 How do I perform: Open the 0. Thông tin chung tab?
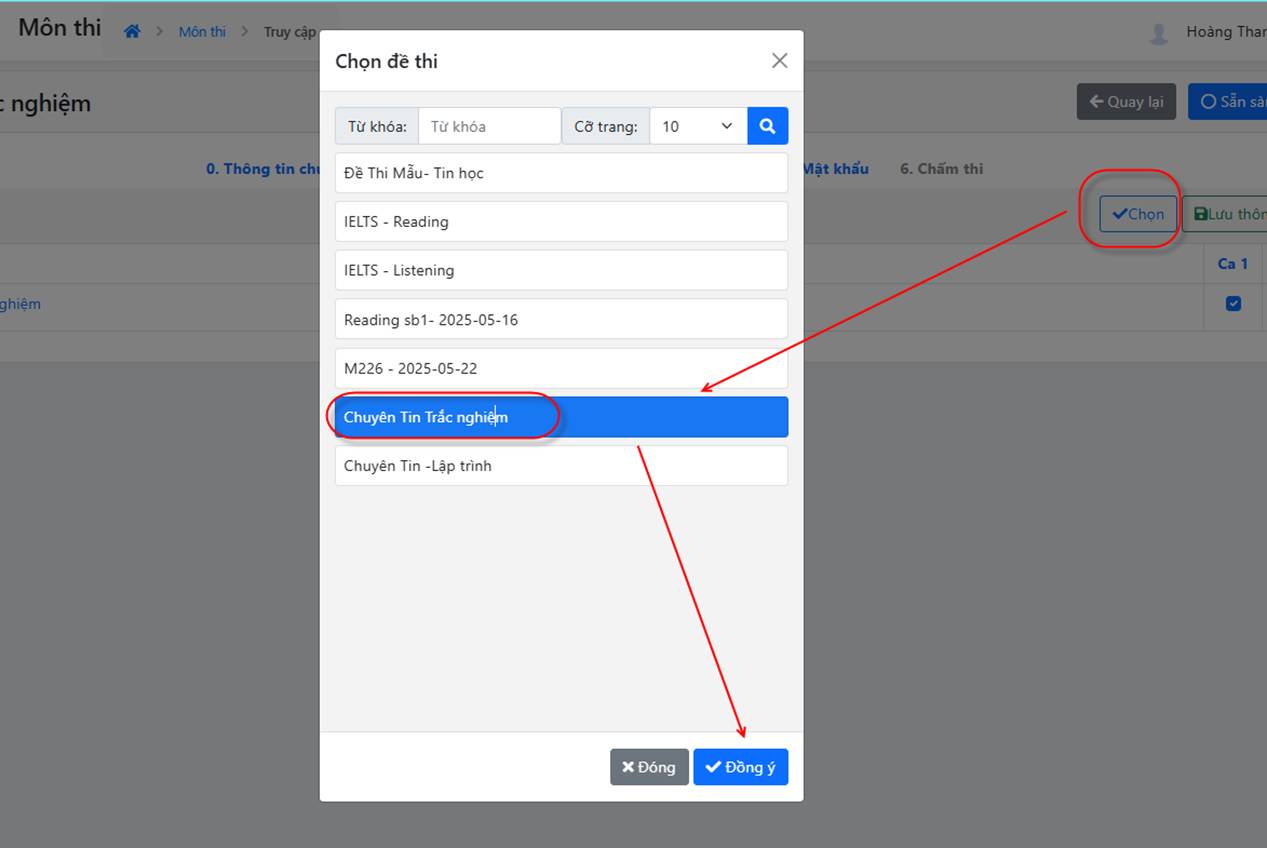(263, 169)
